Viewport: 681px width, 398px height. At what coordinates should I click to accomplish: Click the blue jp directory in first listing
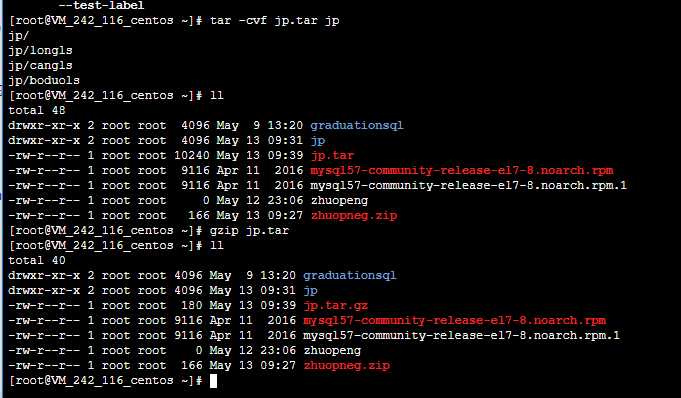[318, 141]
